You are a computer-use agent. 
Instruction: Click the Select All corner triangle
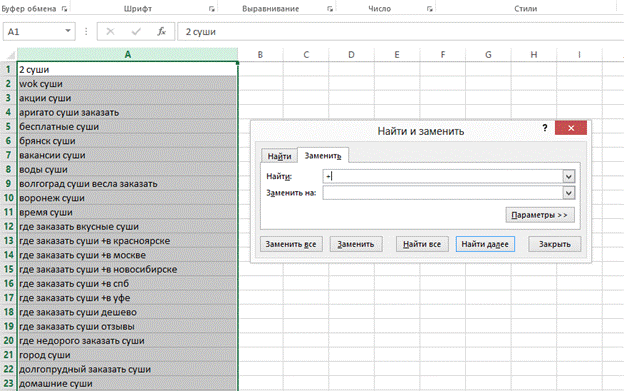11,55
